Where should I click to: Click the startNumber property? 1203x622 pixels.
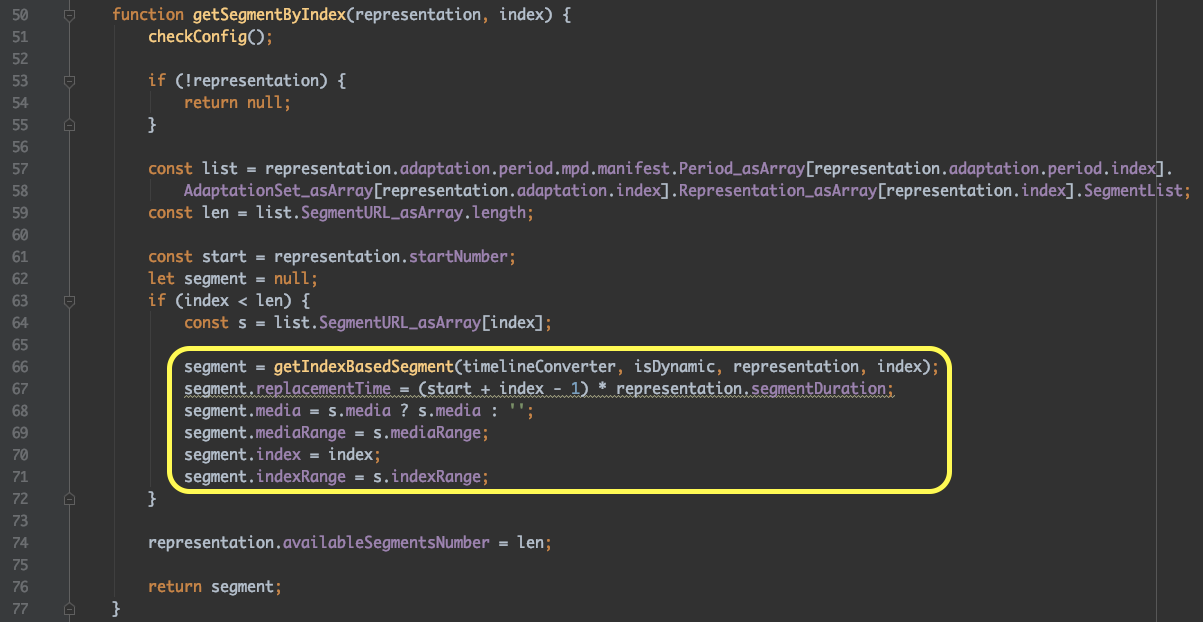pyautogui.click(x=459, y=257)
